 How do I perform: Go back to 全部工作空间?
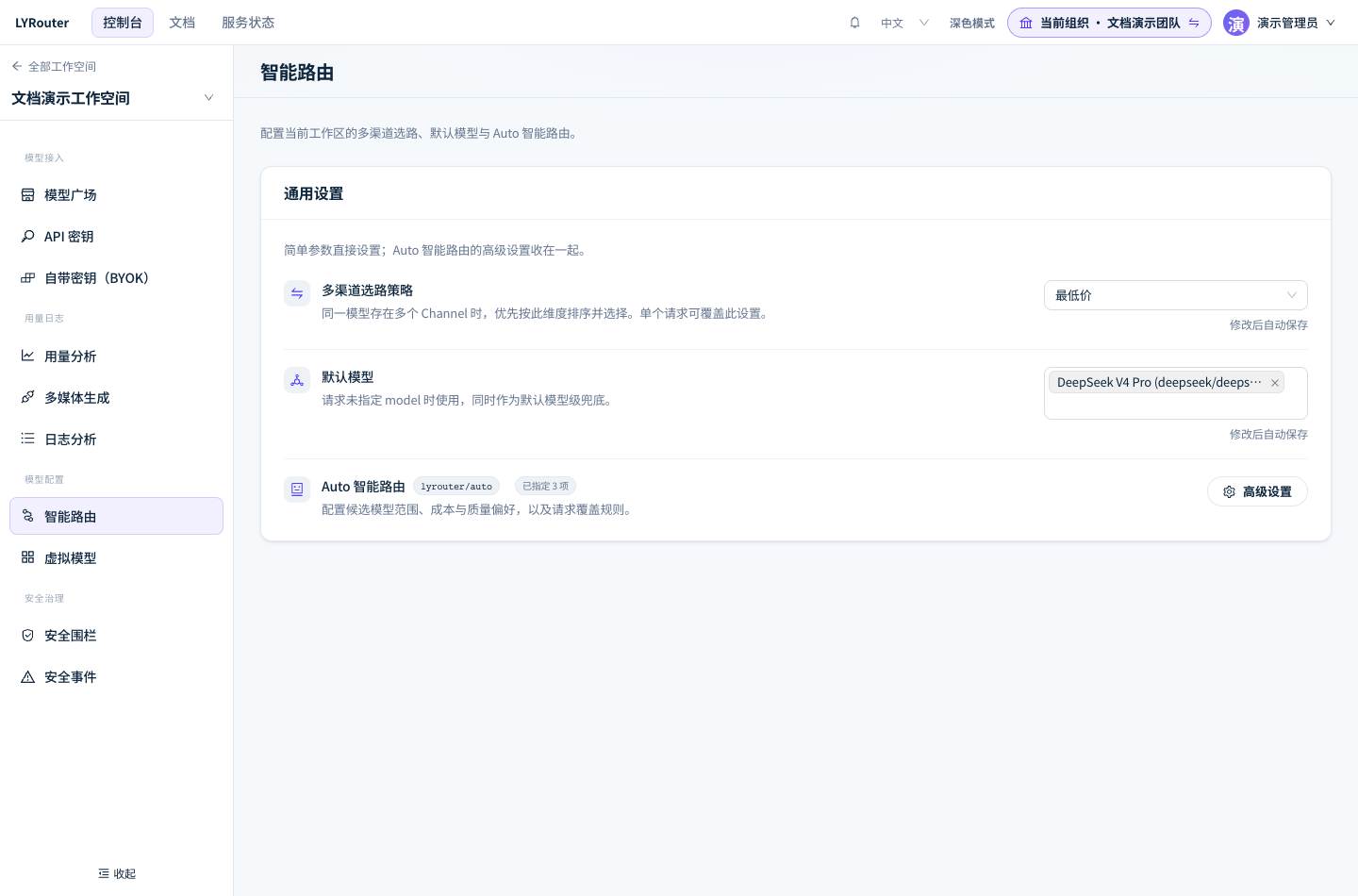click(x=54, y=67)
